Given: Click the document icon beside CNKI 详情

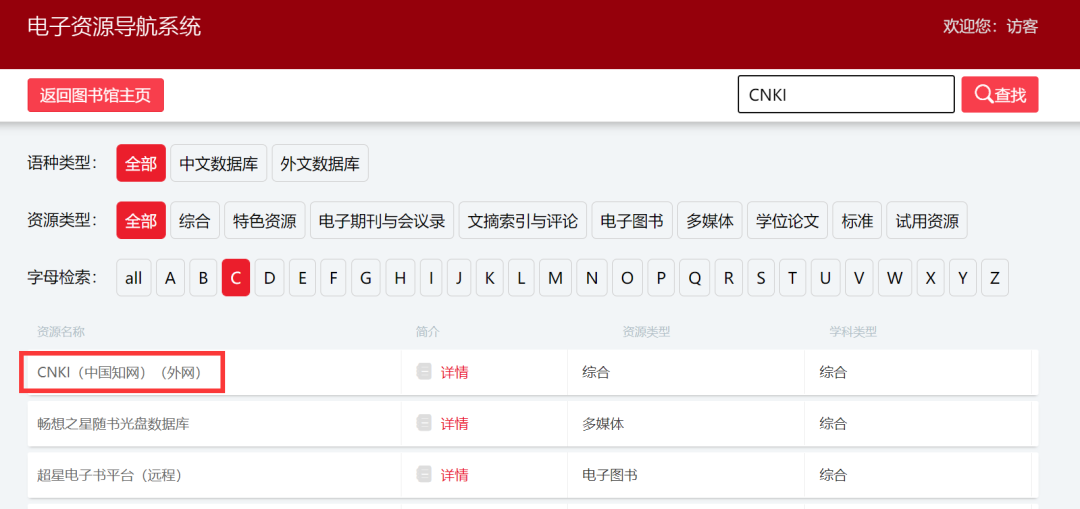Looking at the screenshot, I should pyautogui.click(x=424, y=372).
